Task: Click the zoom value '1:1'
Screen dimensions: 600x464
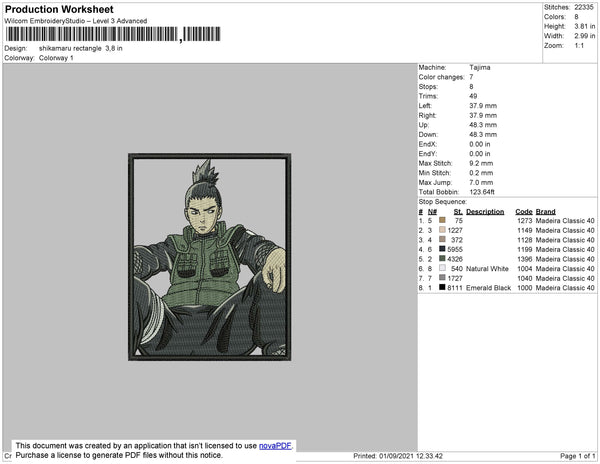Action: (x=579, y=46)
